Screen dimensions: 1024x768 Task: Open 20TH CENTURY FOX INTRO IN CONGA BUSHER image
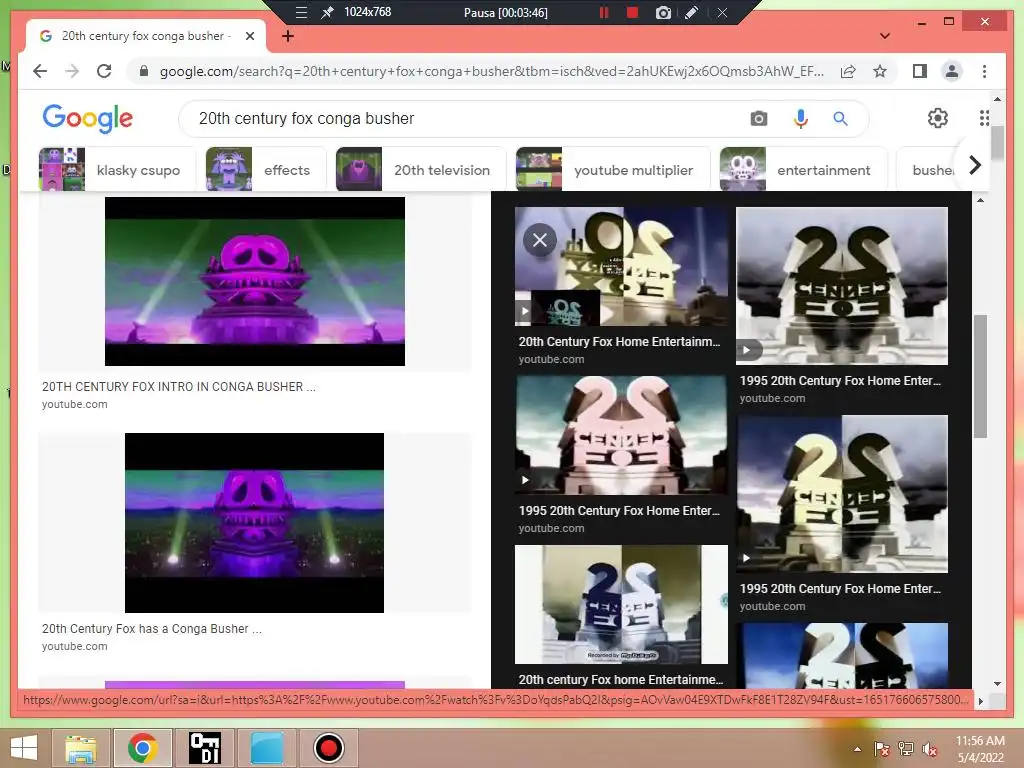click(x=255, y=281)
